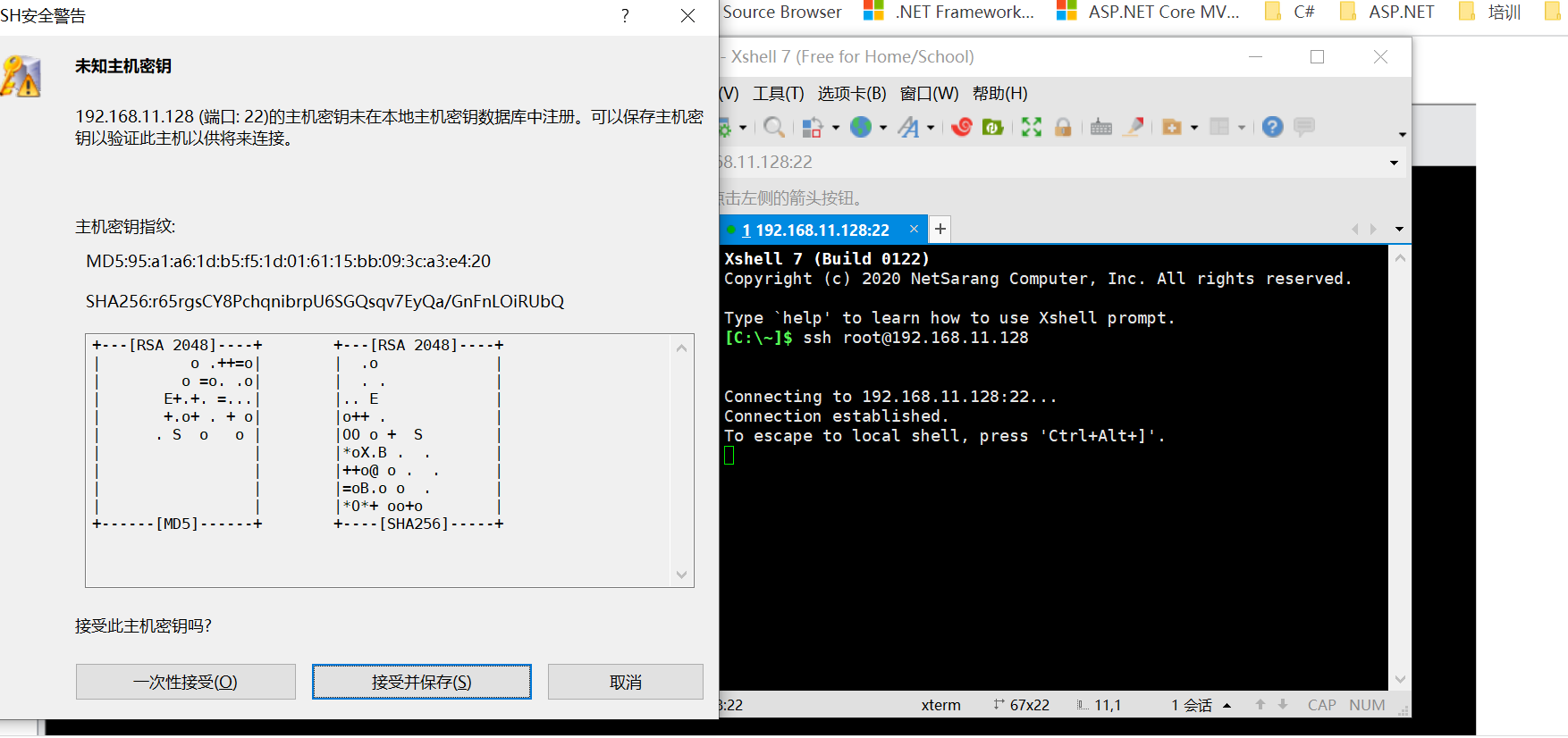Image resolution: width=1568 pixels, height=738 pixels.
Task: Click the up arrow in Xshell status bar
Action: pyautogui.click(x=1260, y=704)
